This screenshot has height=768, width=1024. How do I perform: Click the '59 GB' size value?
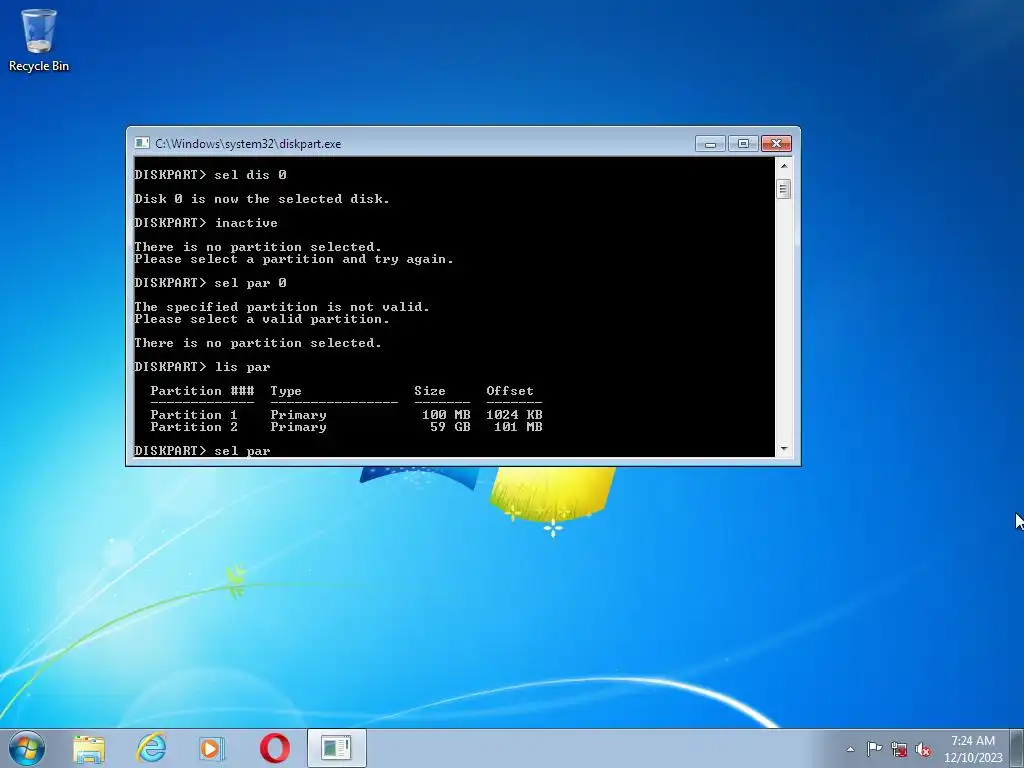450,427
